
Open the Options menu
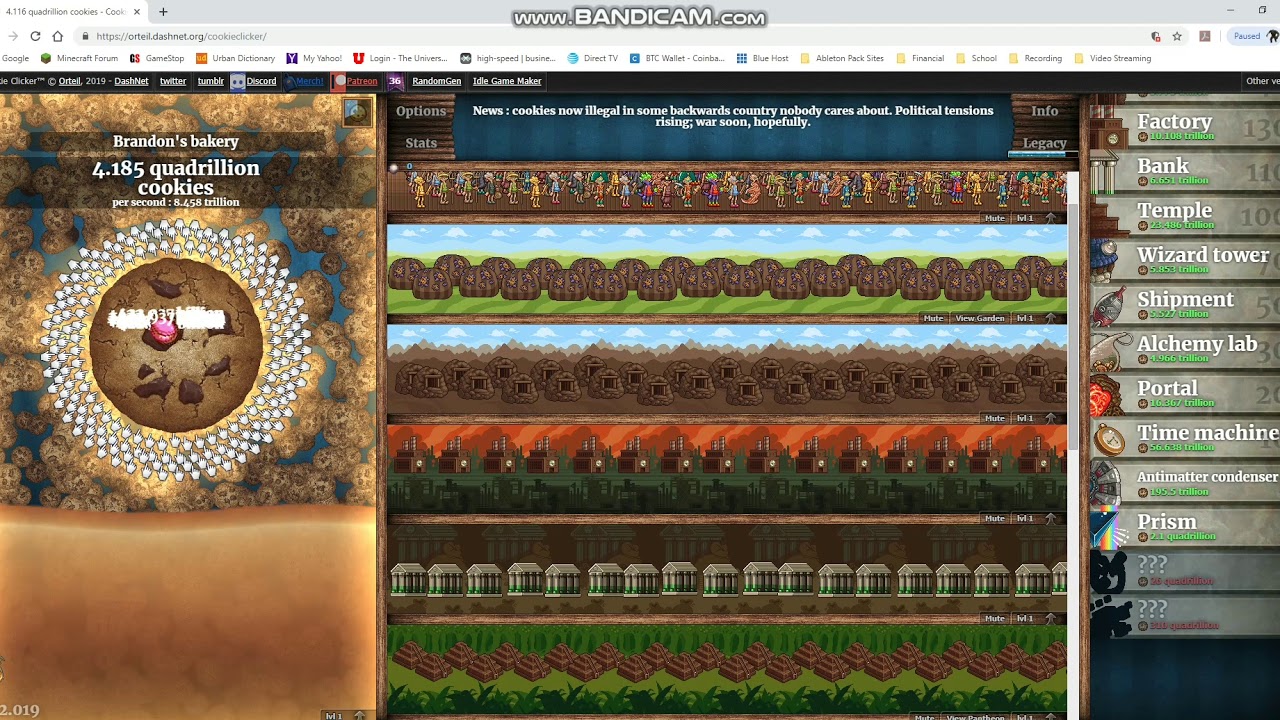click(421, 111)
